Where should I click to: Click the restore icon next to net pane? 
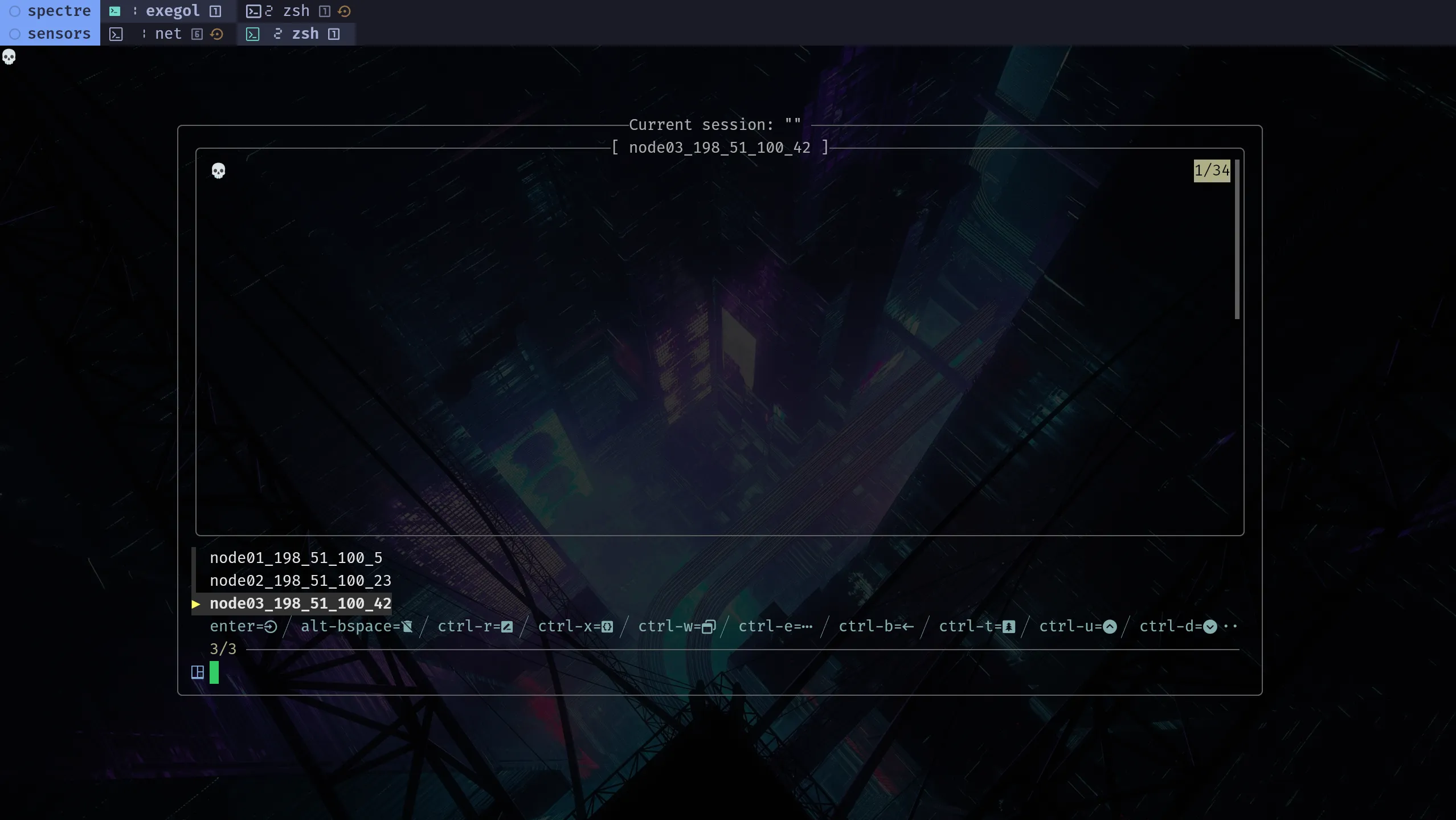217,34
